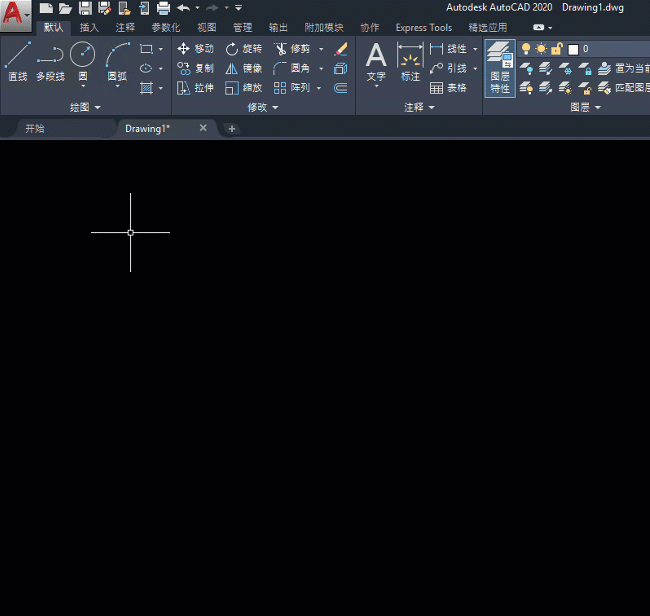Click the Ellipse draw icon

click(x=146, y=68)
